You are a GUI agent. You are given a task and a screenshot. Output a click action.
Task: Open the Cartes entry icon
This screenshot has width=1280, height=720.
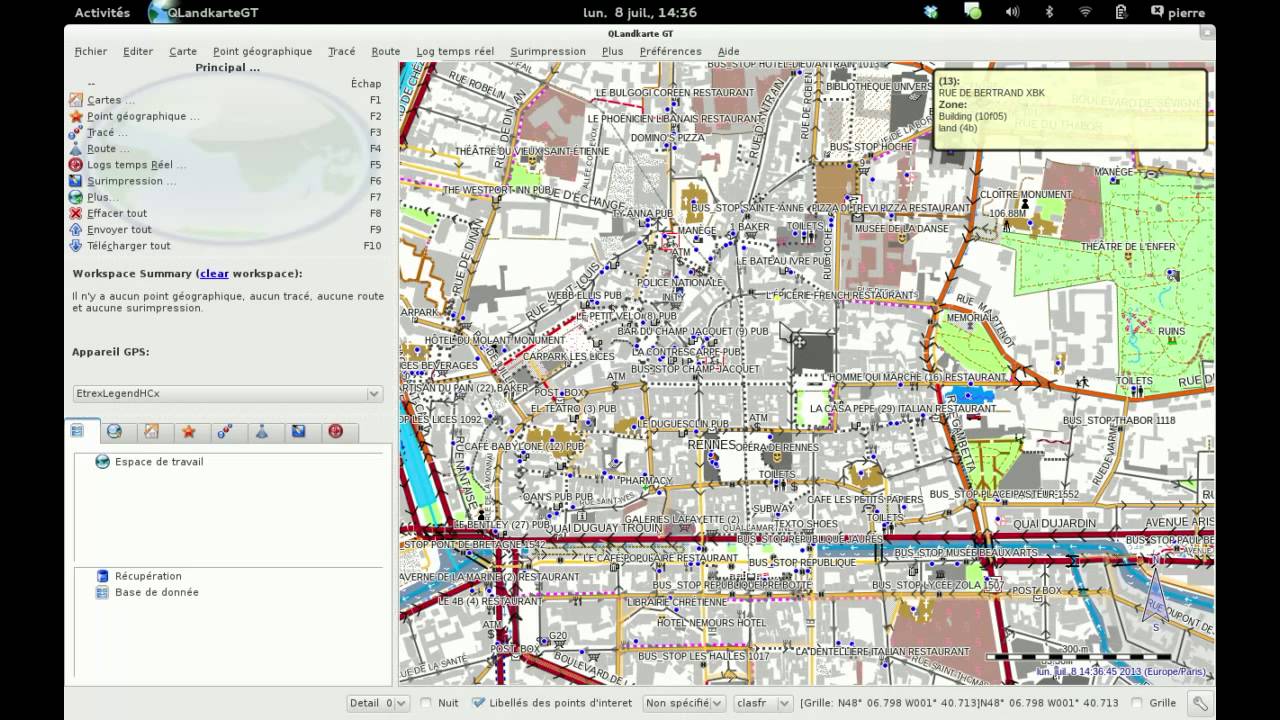pos(76,100)
